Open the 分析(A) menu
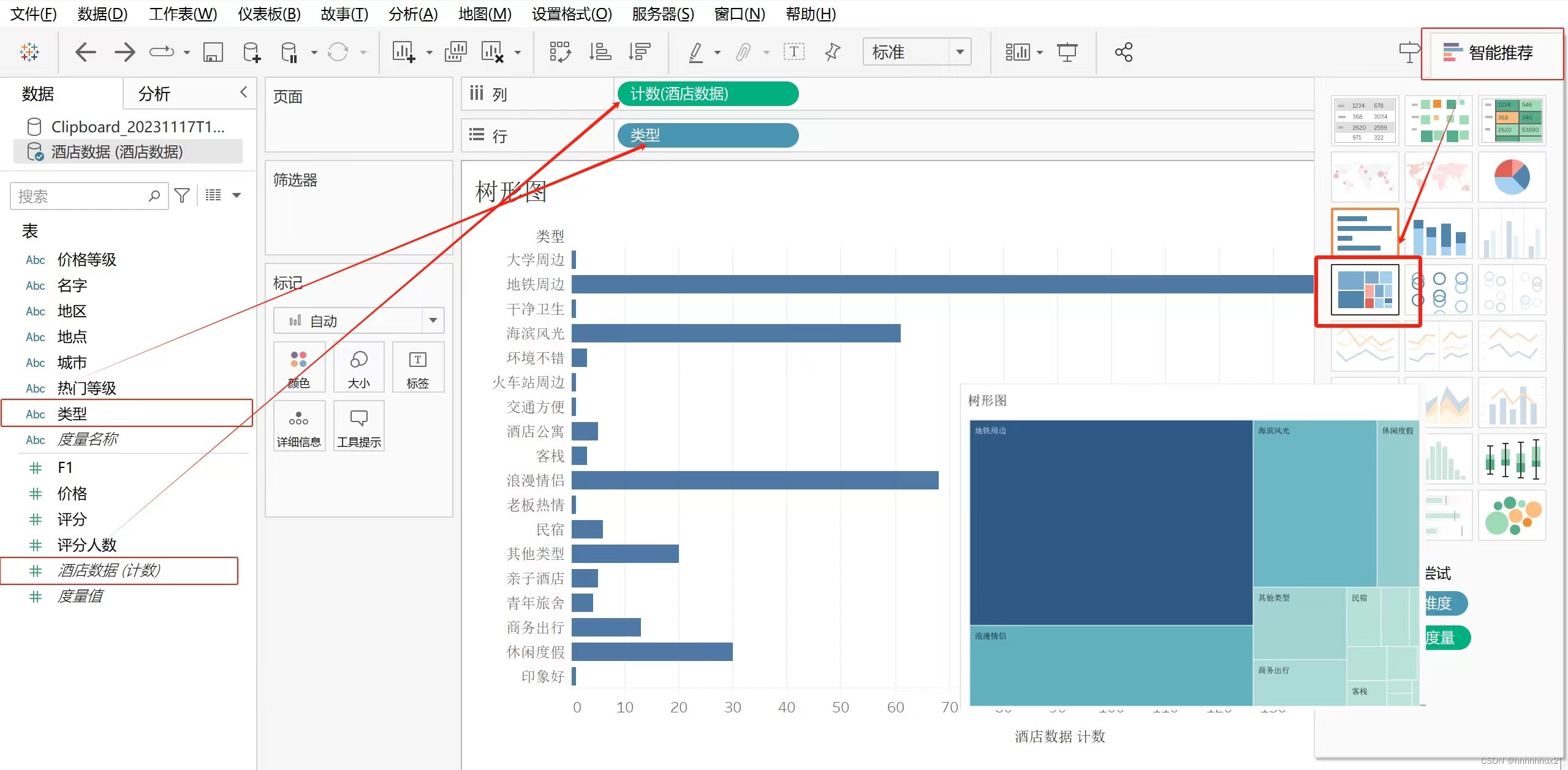The image size is (1568, 770). coord(412,13)
